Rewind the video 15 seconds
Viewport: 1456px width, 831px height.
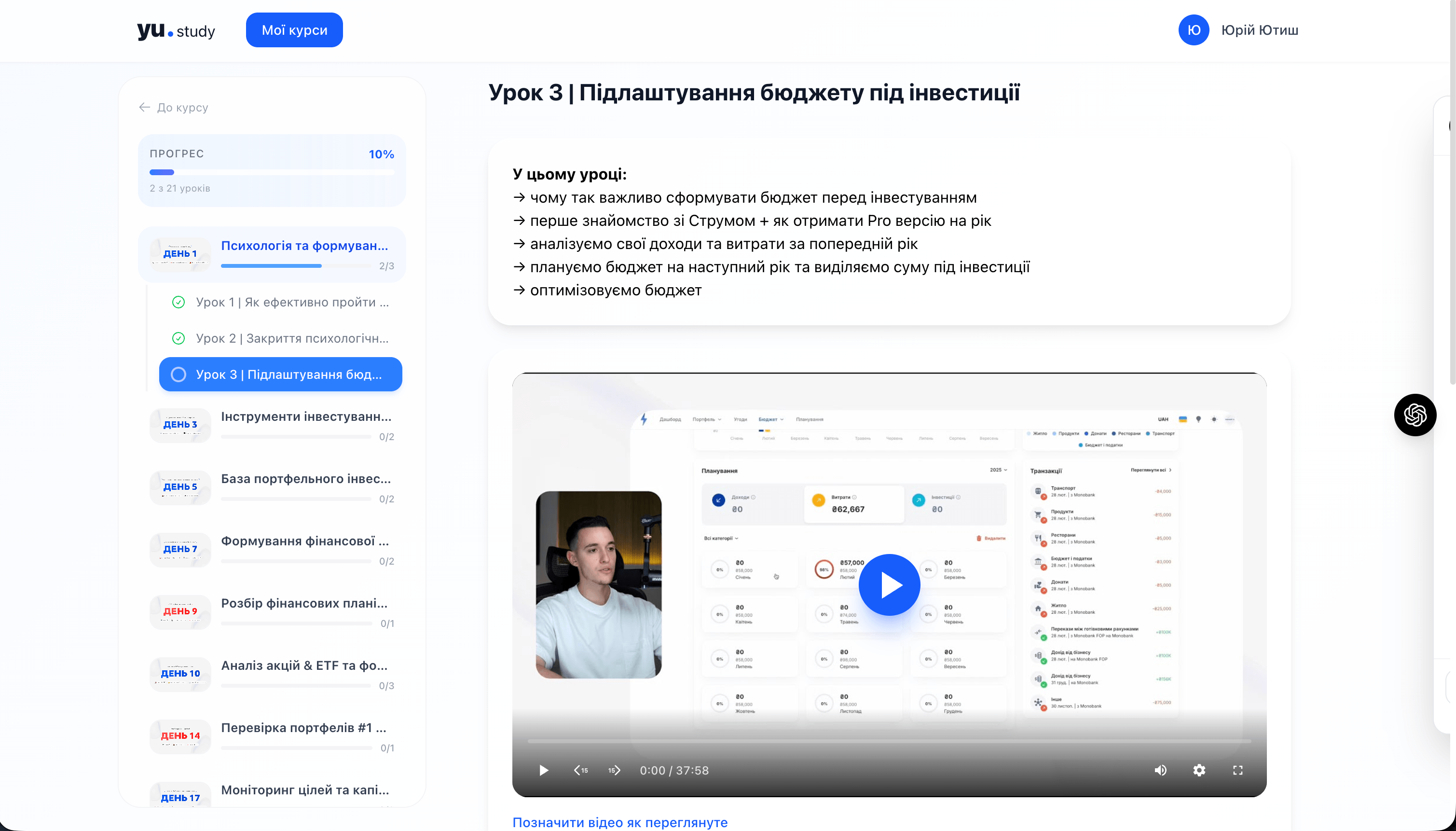pyautogui.click(x=581, y=770)
